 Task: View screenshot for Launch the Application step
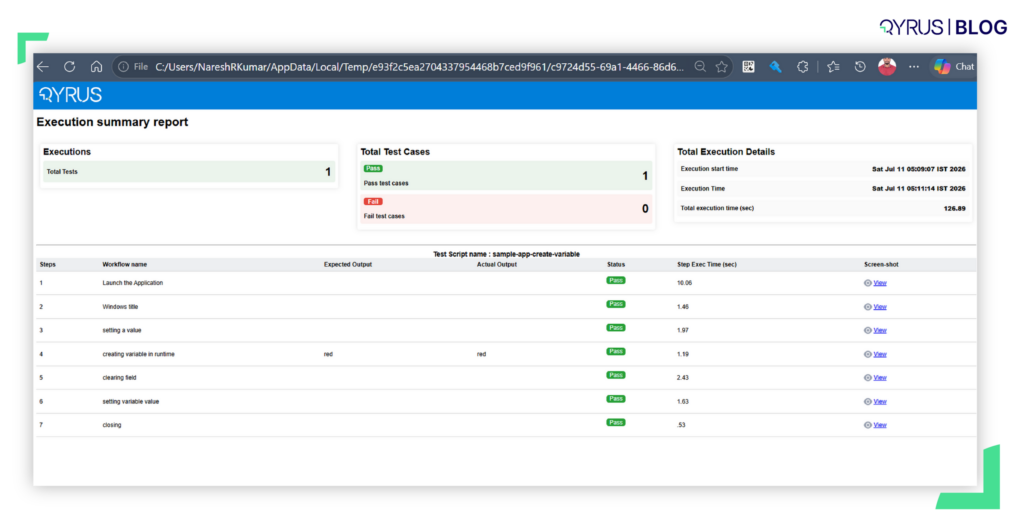pyautogui.click(x=880, y=283)
